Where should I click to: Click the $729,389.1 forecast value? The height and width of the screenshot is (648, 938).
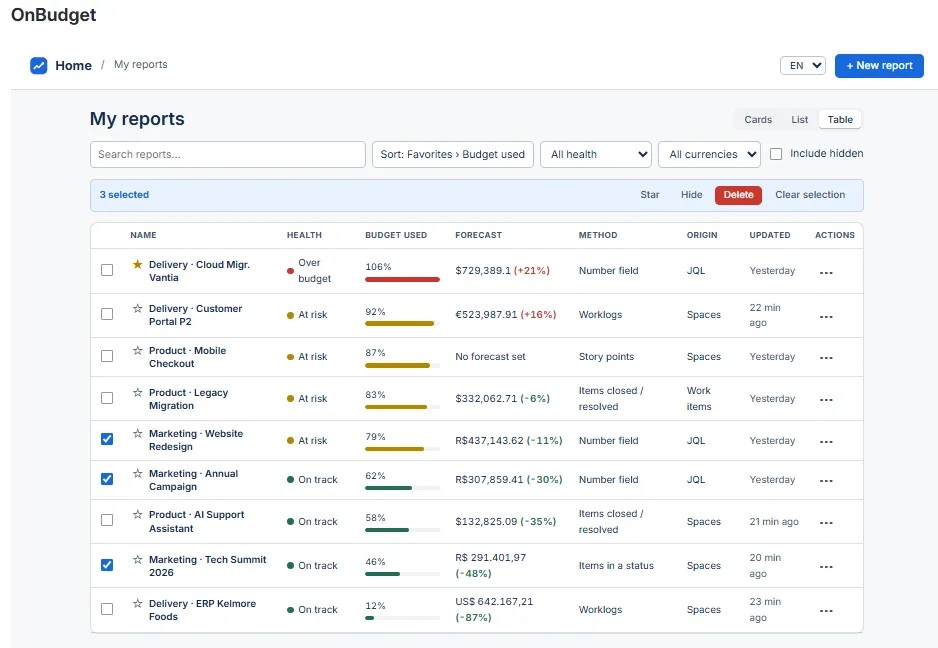[483, 270]
